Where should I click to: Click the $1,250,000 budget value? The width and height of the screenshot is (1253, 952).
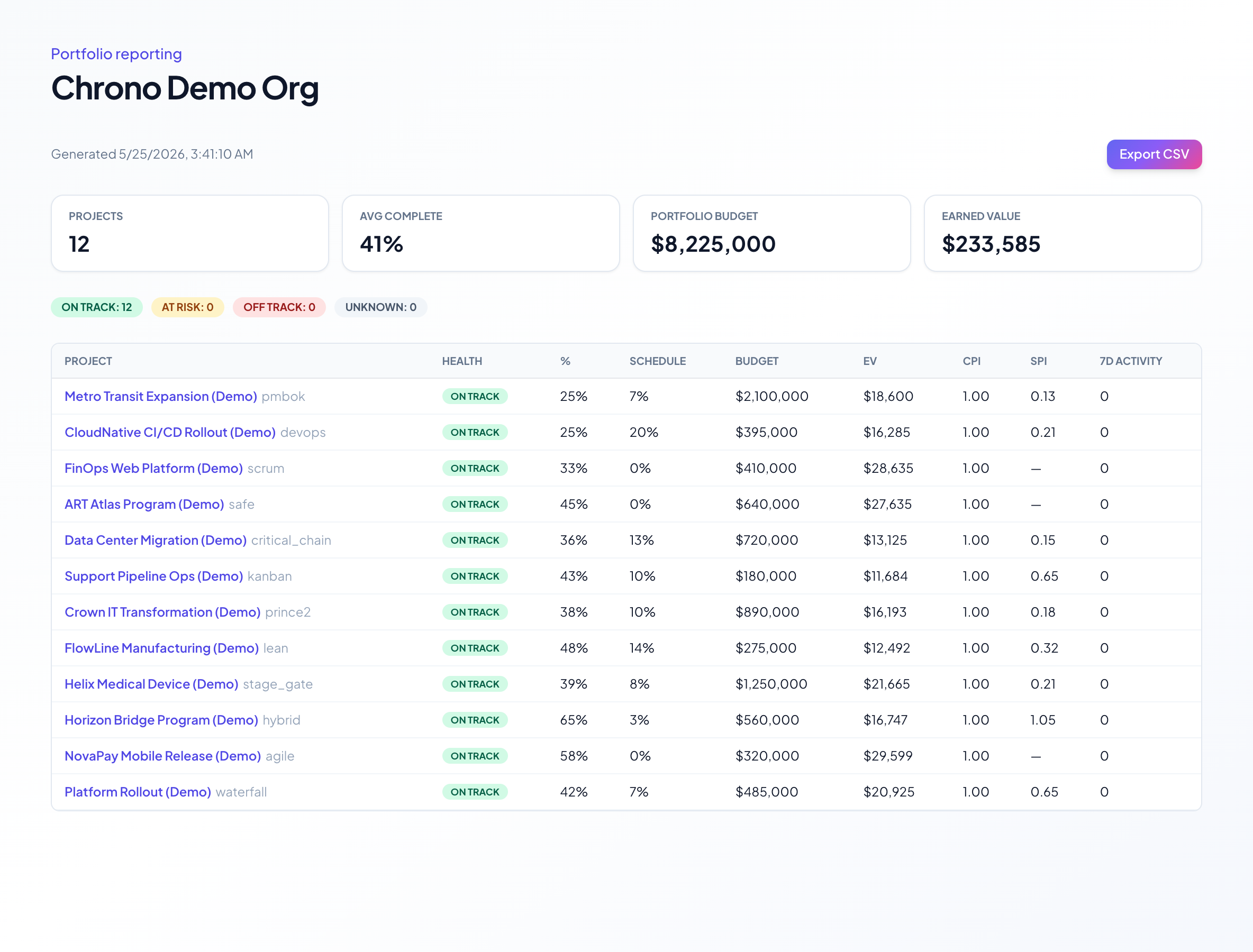[771, 684]
